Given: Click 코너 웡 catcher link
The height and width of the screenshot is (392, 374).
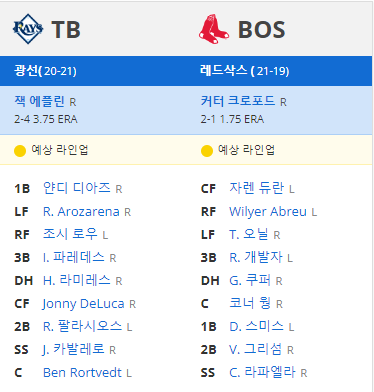Looking at the screenshot, I should click(x=250, y=303).
